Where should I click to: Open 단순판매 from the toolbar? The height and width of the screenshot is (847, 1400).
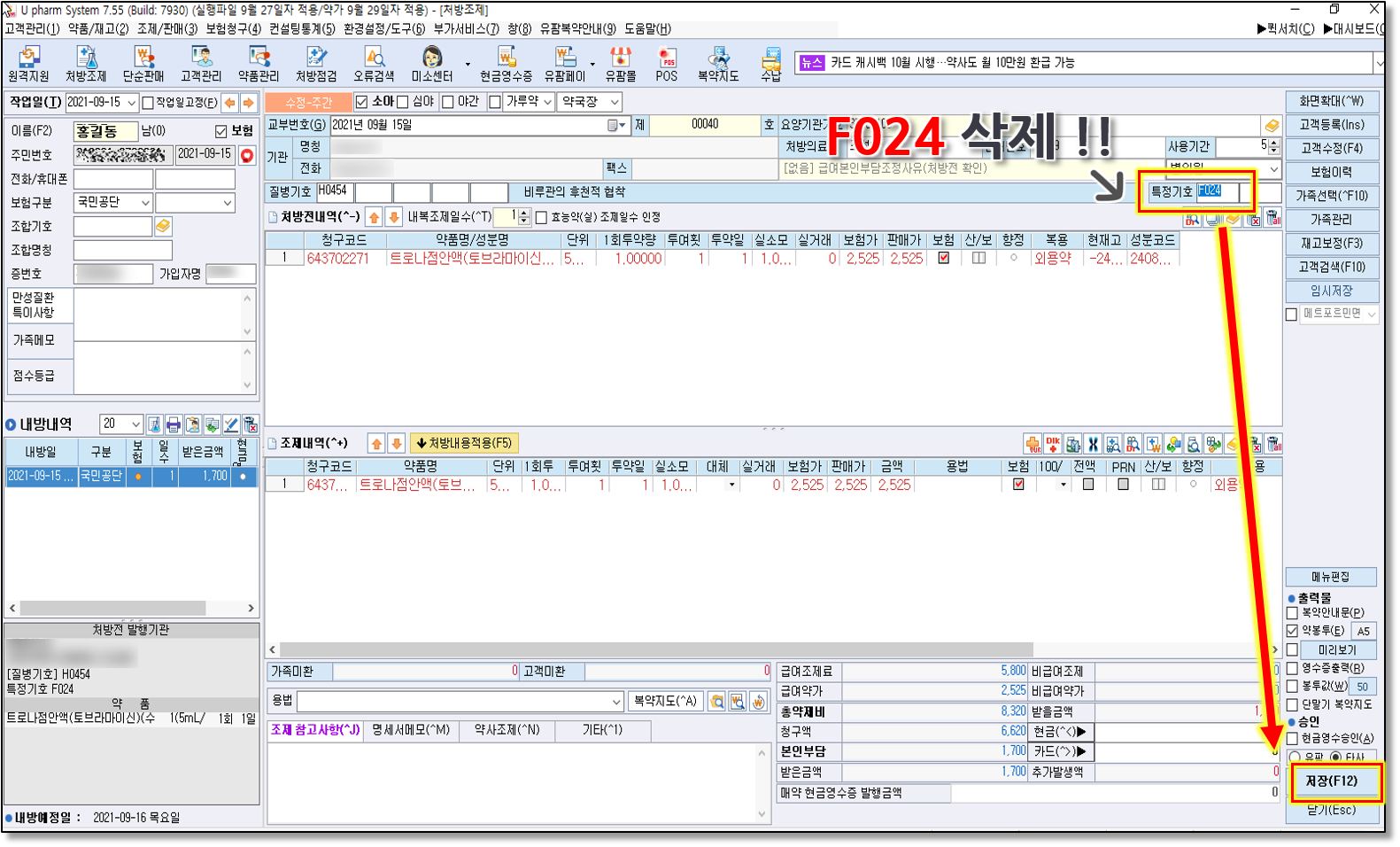coord(143,64)
